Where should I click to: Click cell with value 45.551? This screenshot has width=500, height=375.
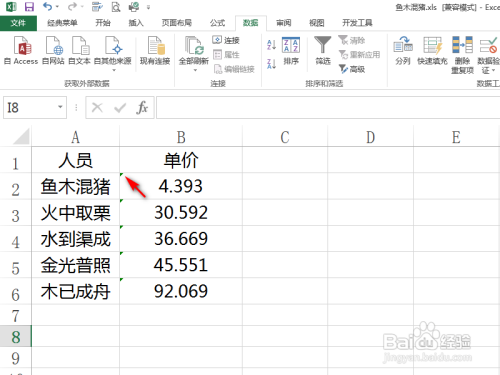coord(181,265)
